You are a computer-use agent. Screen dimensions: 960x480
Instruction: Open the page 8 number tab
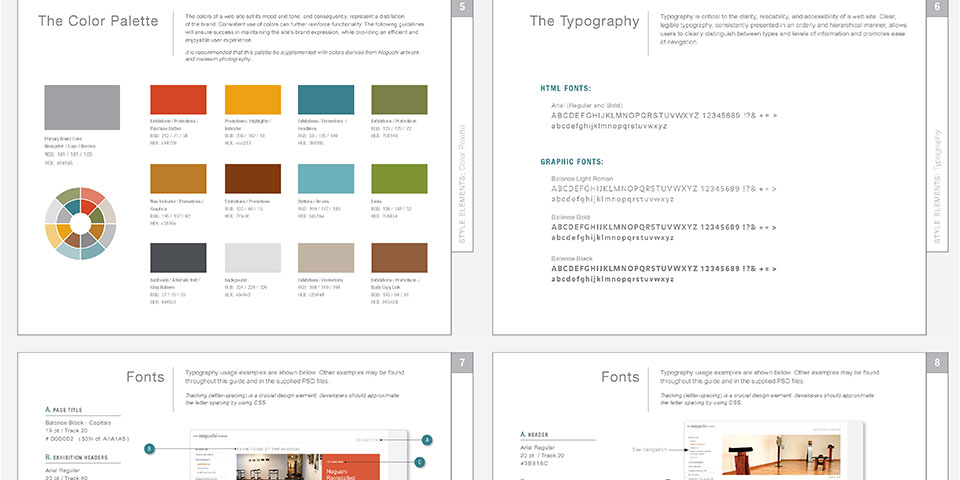click(x=935, y=362)
